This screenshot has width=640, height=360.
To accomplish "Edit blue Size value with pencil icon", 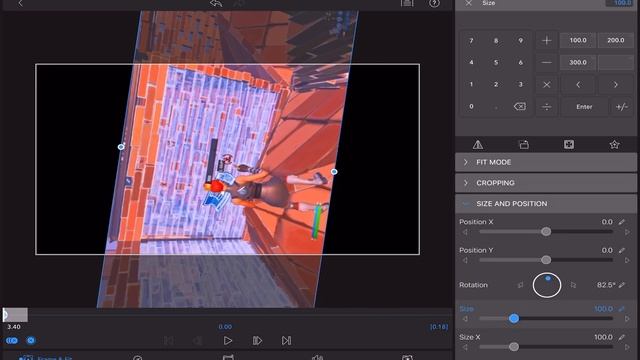I will [x=622, y=309].
